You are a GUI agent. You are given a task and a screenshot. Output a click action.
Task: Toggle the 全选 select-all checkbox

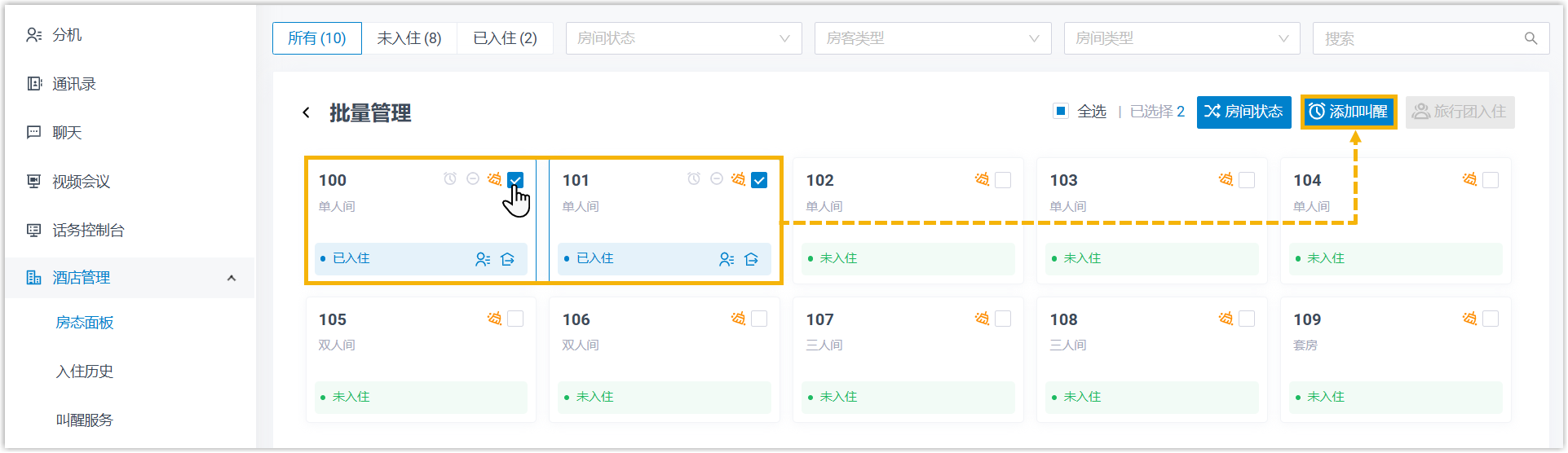(x=1061, y=112)
